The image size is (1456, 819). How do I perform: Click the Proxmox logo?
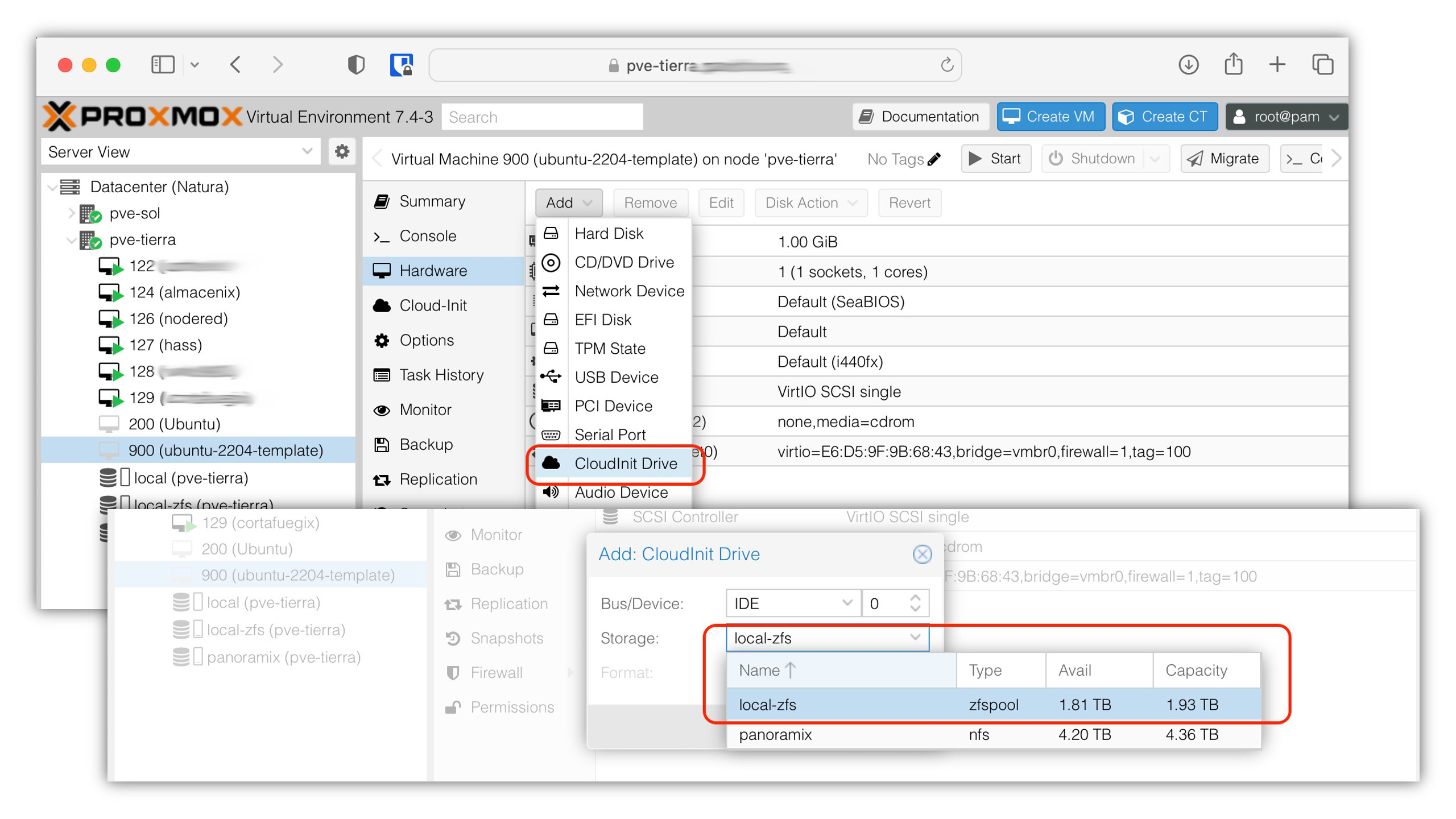142,116
